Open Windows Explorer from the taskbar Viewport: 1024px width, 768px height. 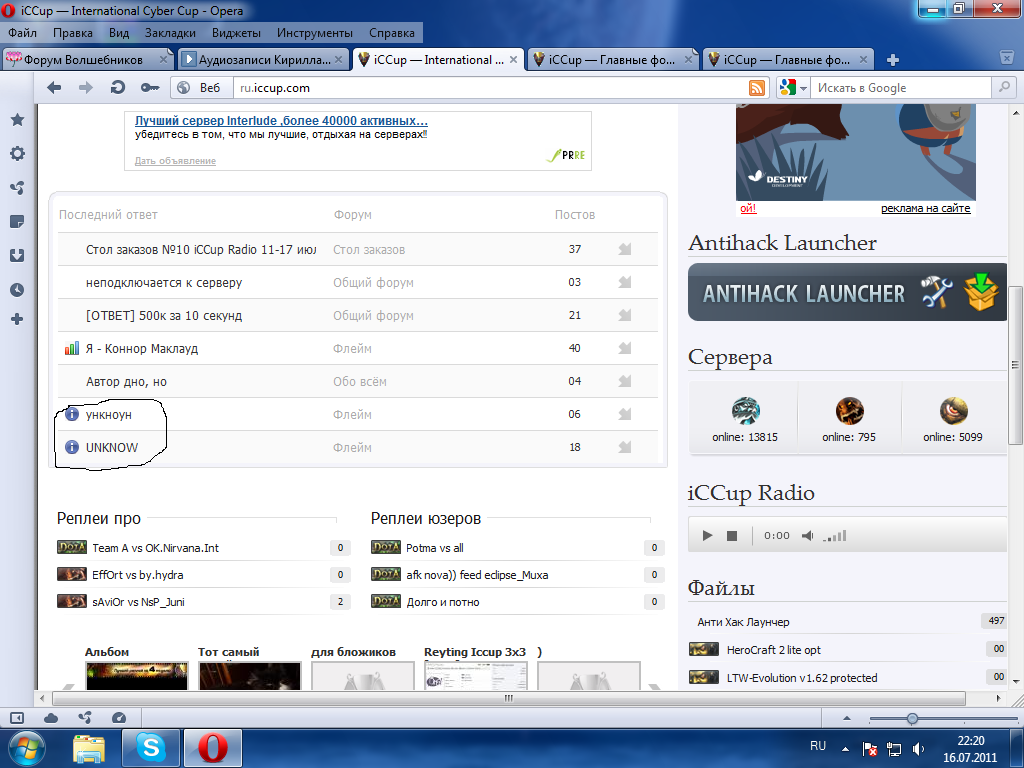coord(89,749)
